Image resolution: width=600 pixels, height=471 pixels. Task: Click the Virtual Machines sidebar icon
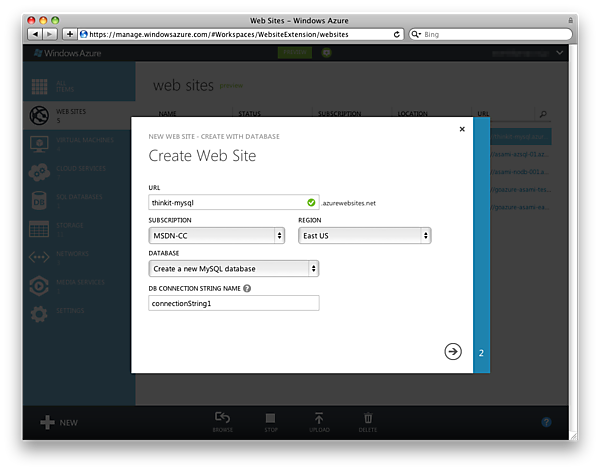pos(40,143)
